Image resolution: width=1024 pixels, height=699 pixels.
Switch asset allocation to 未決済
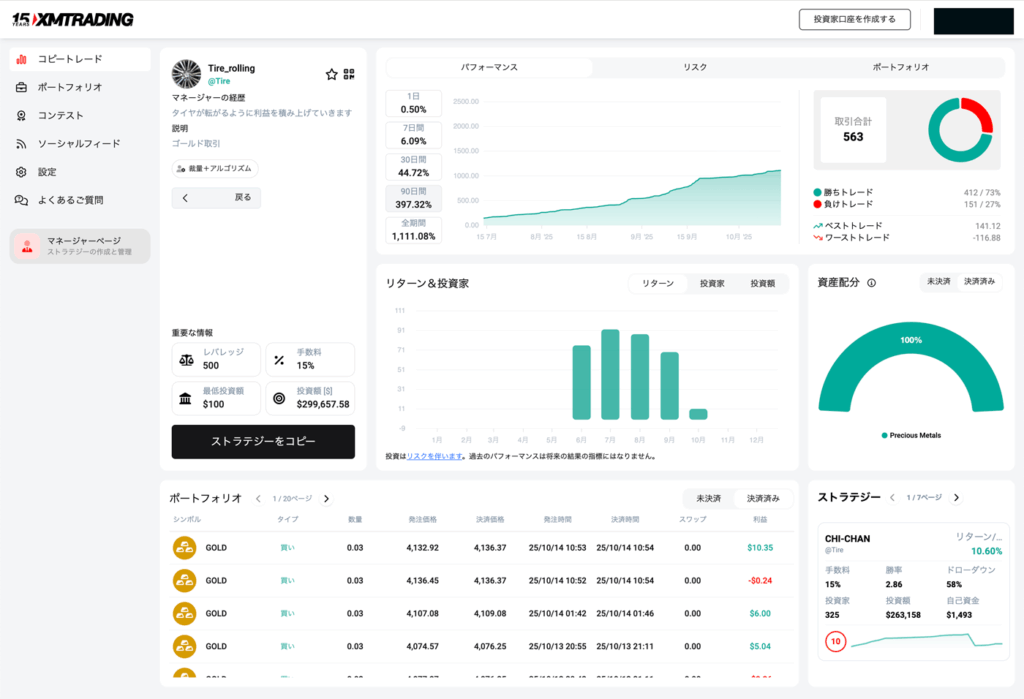[x=938, y=282]
